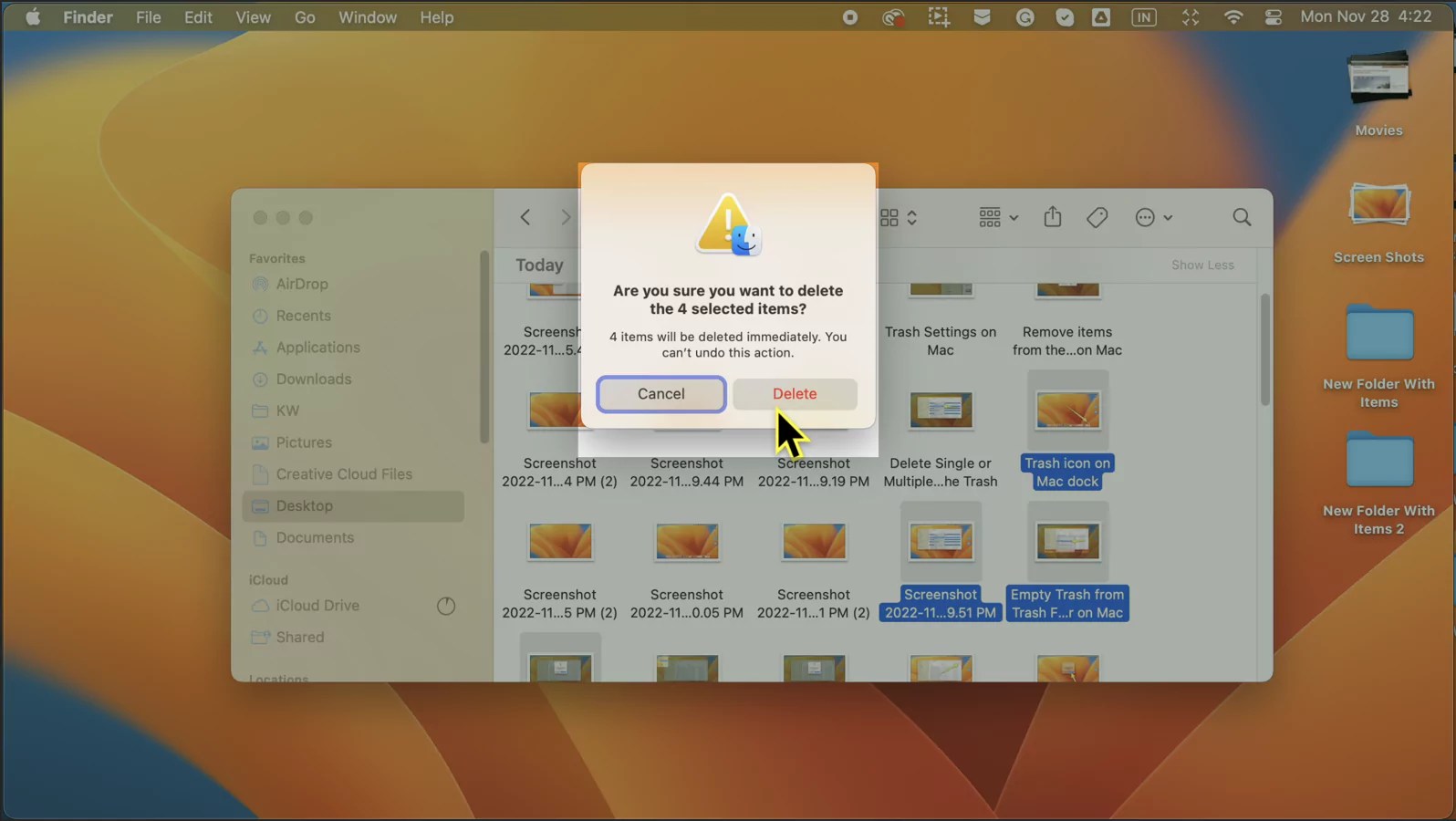
Task: Select Documents in Finder sidebar
Action: [x=353, y=538]
